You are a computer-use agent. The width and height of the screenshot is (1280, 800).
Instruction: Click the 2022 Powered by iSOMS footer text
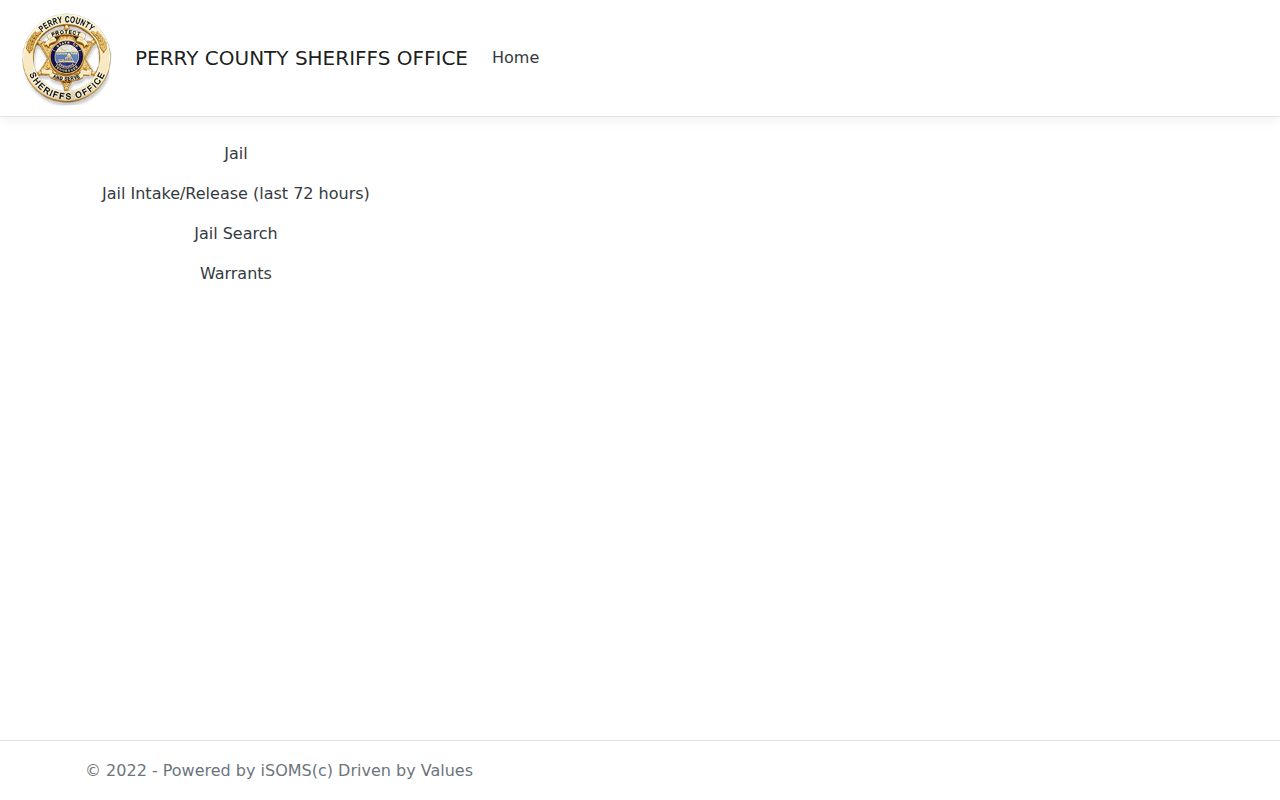(x=279, y=770)
